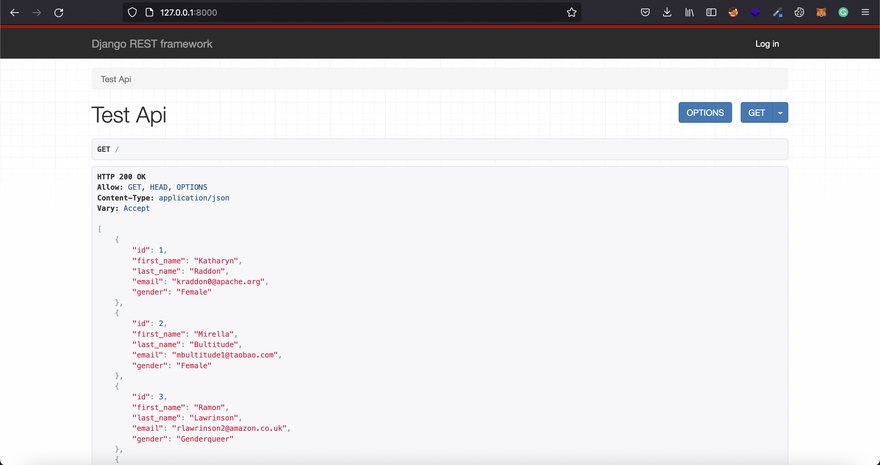Image resolution: width=880 pixels, height=465 pixels.
Task: Open the cookie extension icon
Action: point(733,12)
